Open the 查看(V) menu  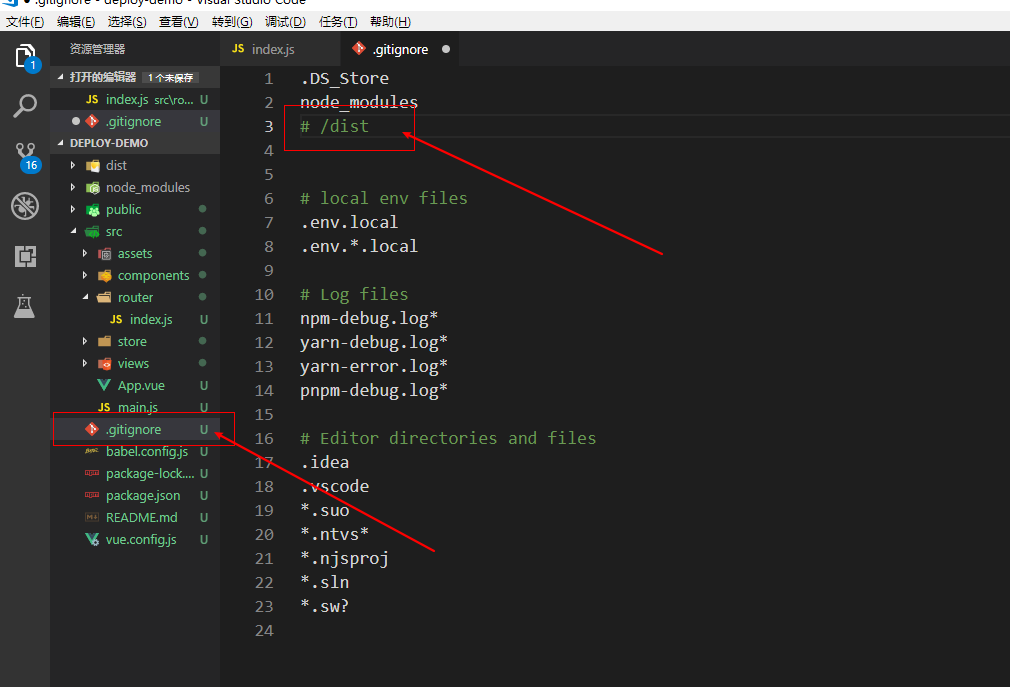click(x=178, y=22)
